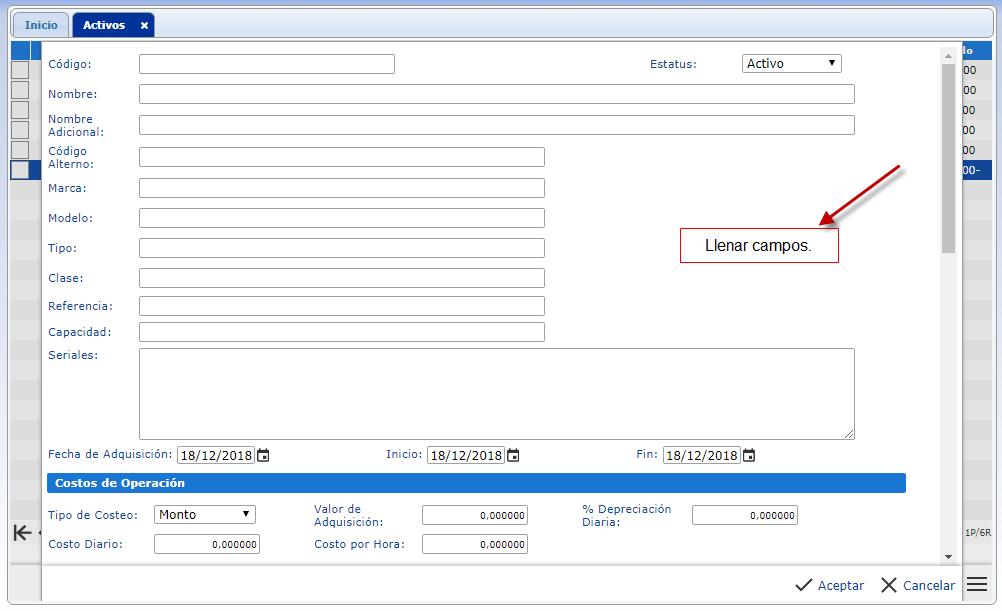
Task: Switch to the Inicio tab
Action: coord(41,25)
